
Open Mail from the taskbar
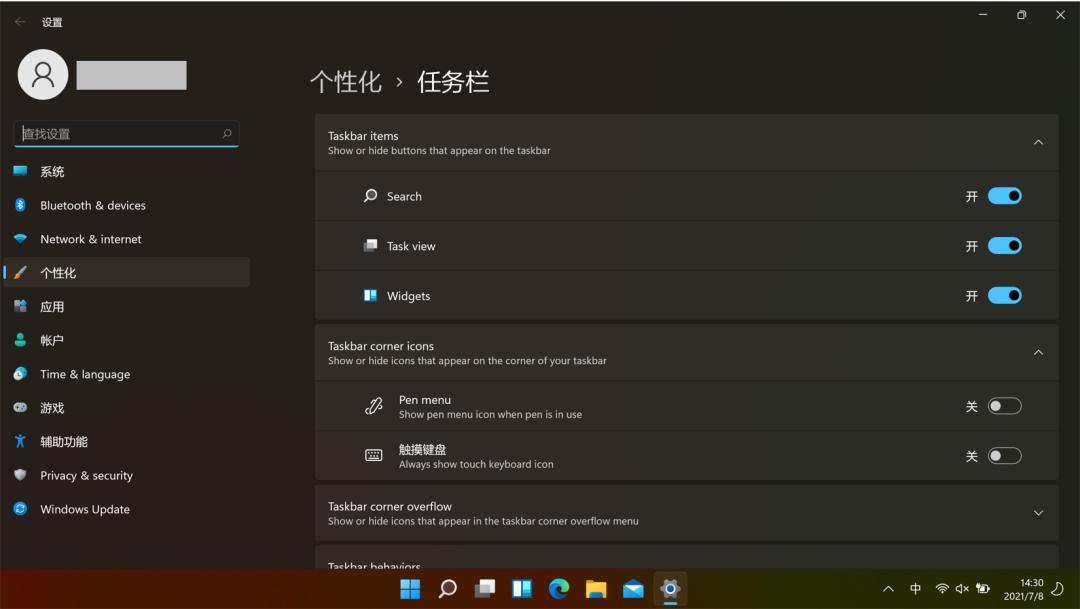(x=633, y=589)
